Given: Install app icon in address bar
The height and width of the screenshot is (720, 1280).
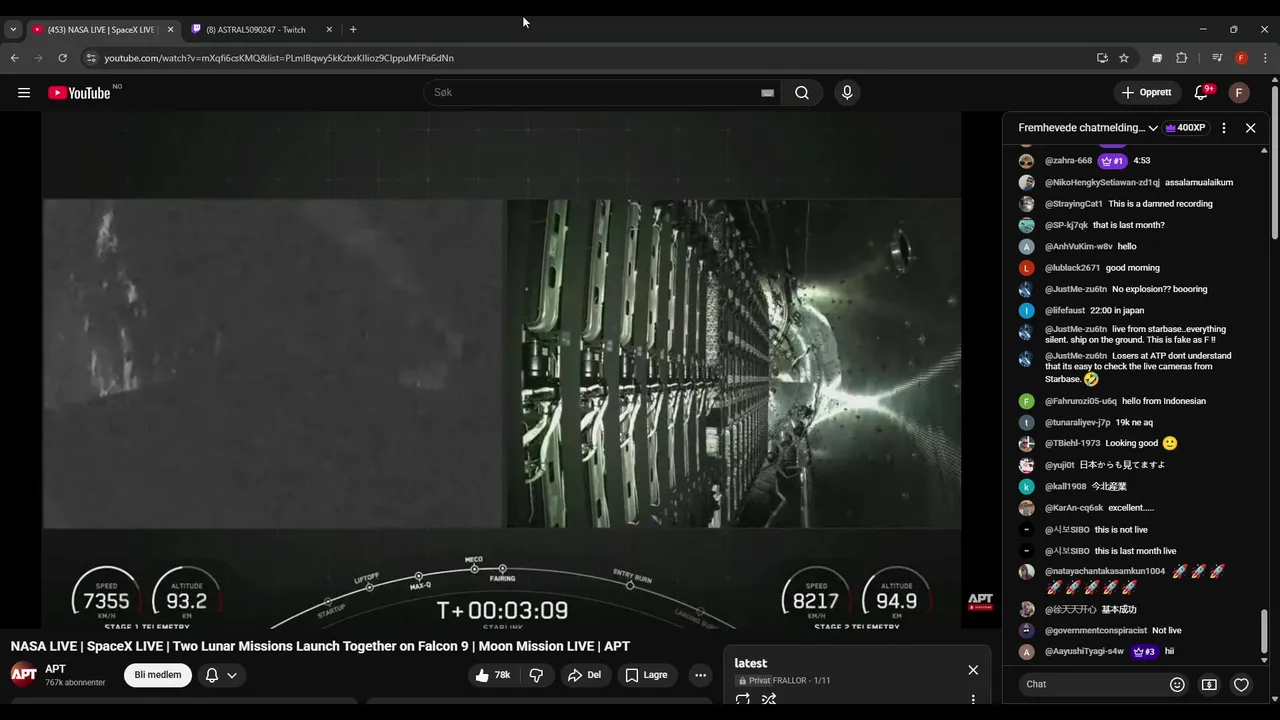Looking at the screenshot, I should click(1102, 58).
